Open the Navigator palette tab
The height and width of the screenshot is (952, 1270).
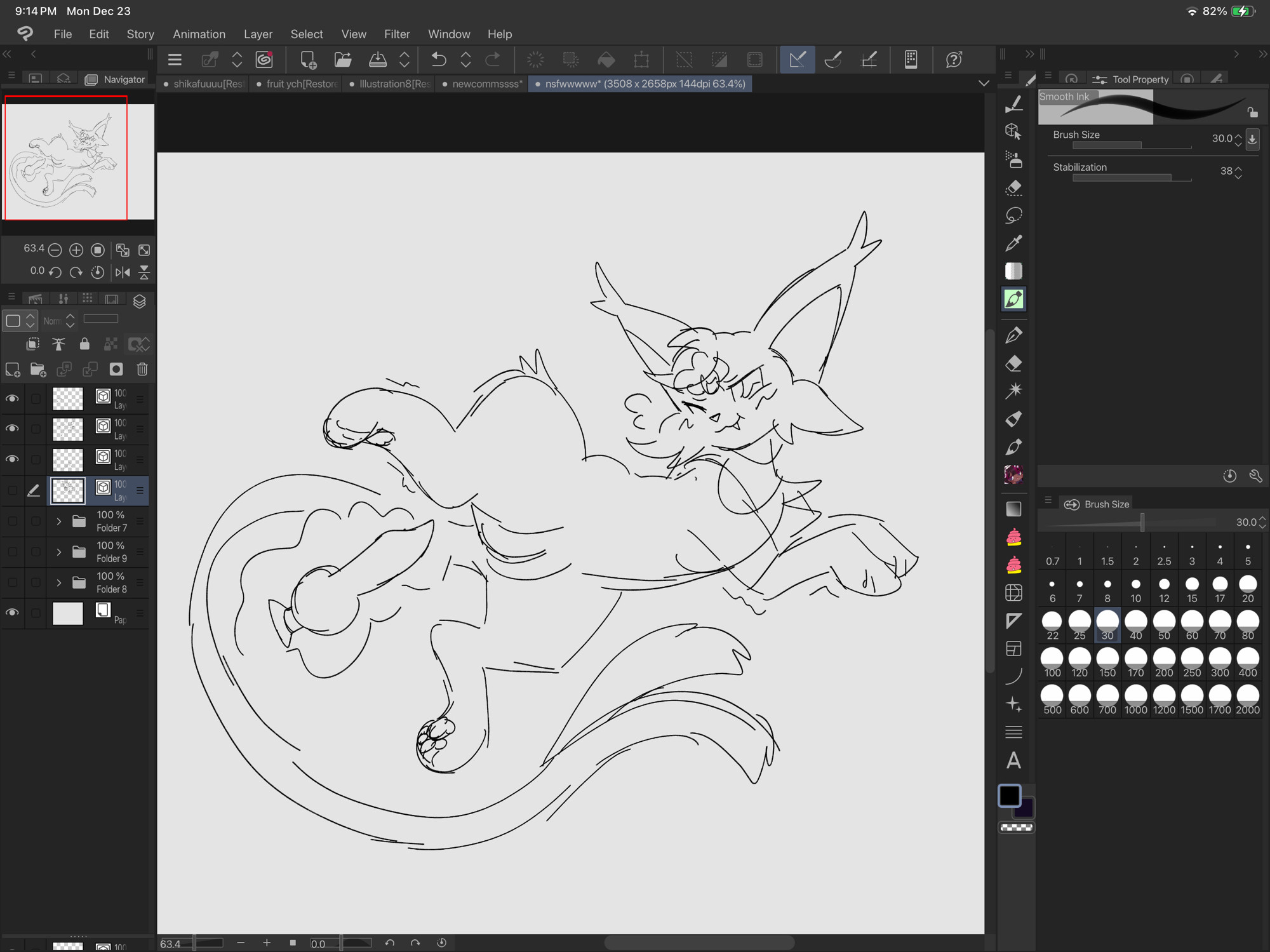[x=116, y=79]
